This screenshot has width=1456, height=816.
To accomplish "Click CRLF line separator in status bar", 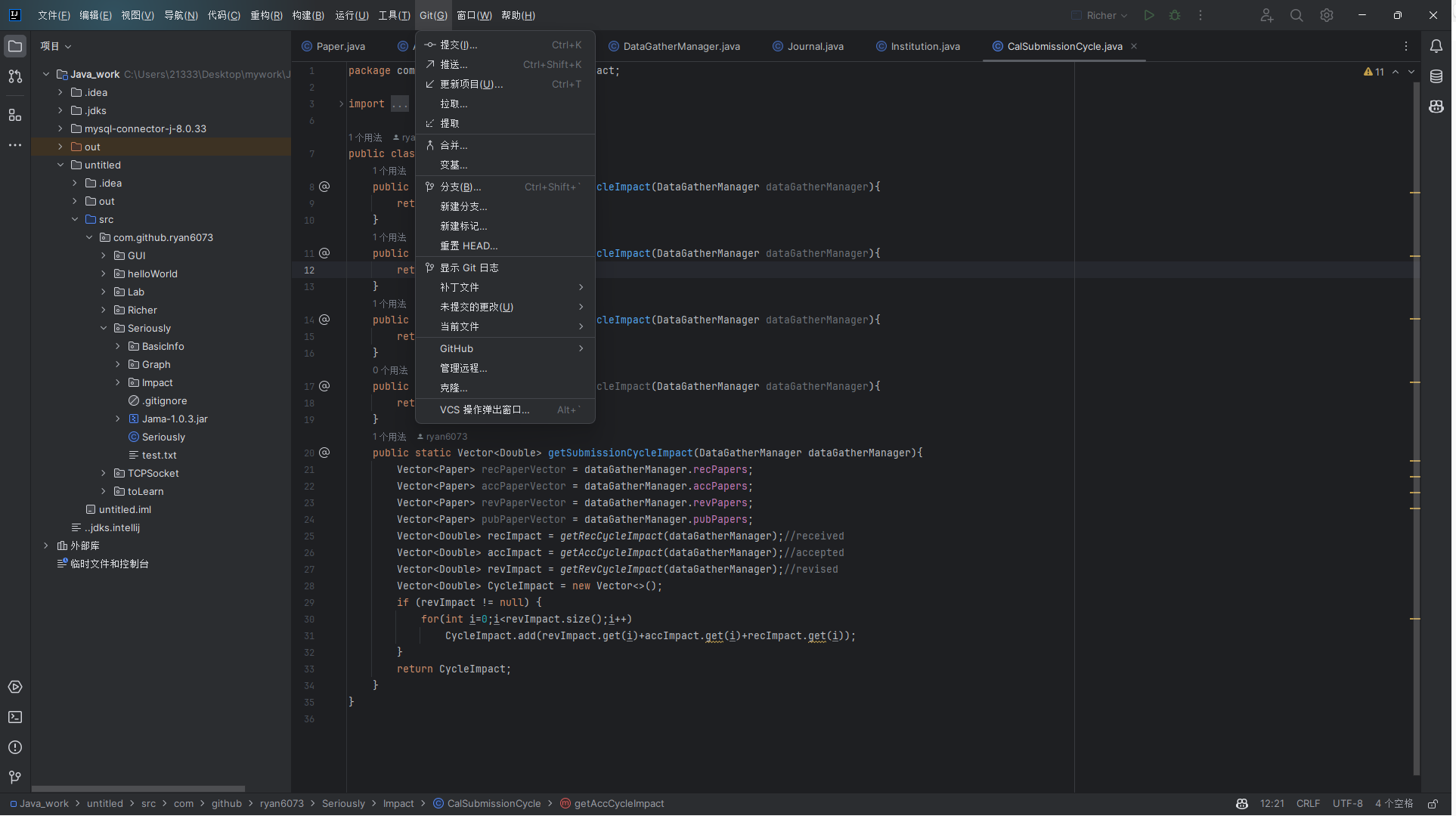I will point(1308,804).
